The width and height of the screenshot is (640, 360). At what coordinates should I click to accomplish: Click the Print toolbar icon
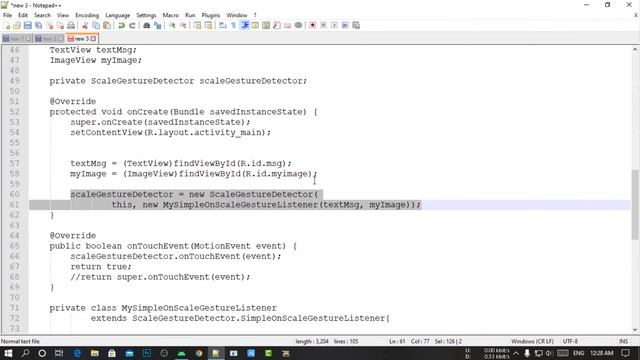(71, 25)
